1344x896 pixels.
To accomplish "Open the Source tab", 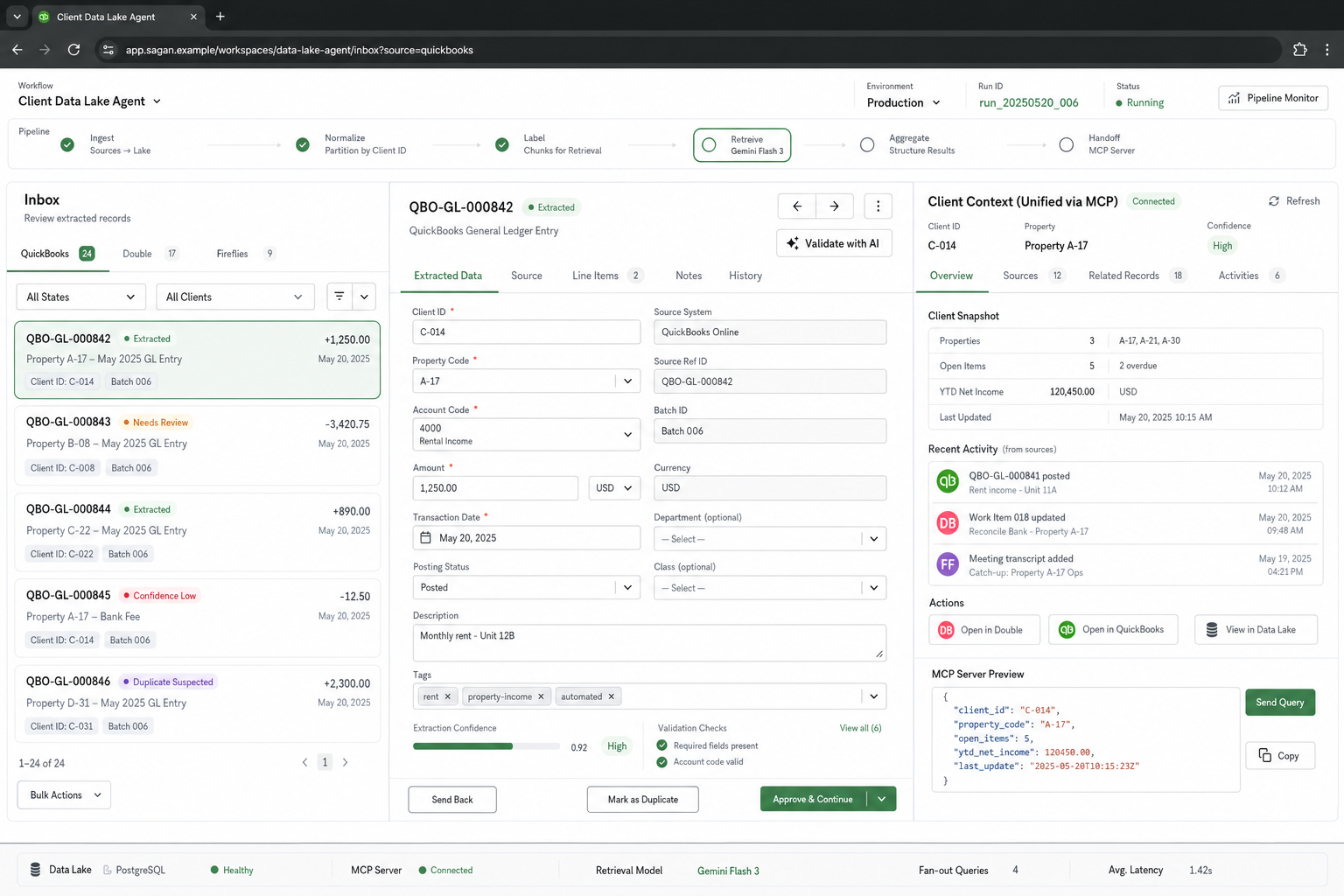I will pos(527,276).
